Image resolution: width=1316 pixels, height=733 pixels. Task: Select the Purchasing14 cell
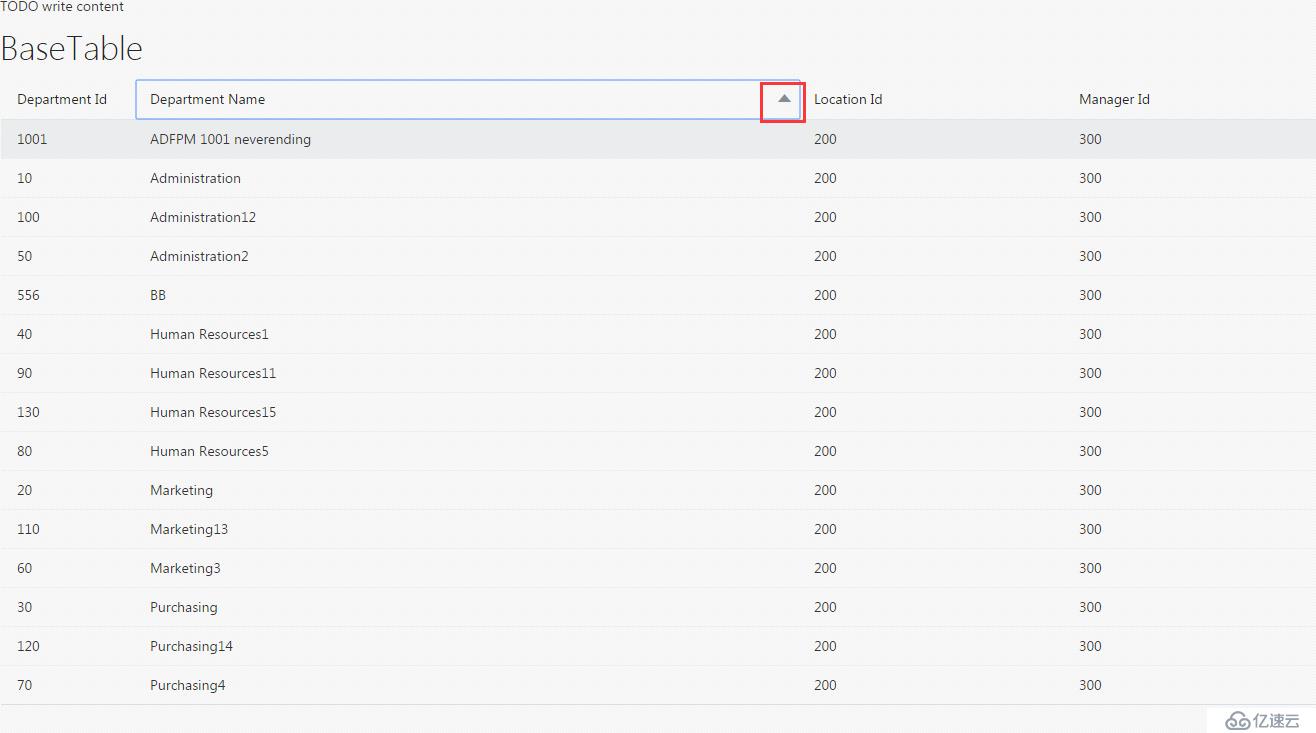[x=191, y=646]
